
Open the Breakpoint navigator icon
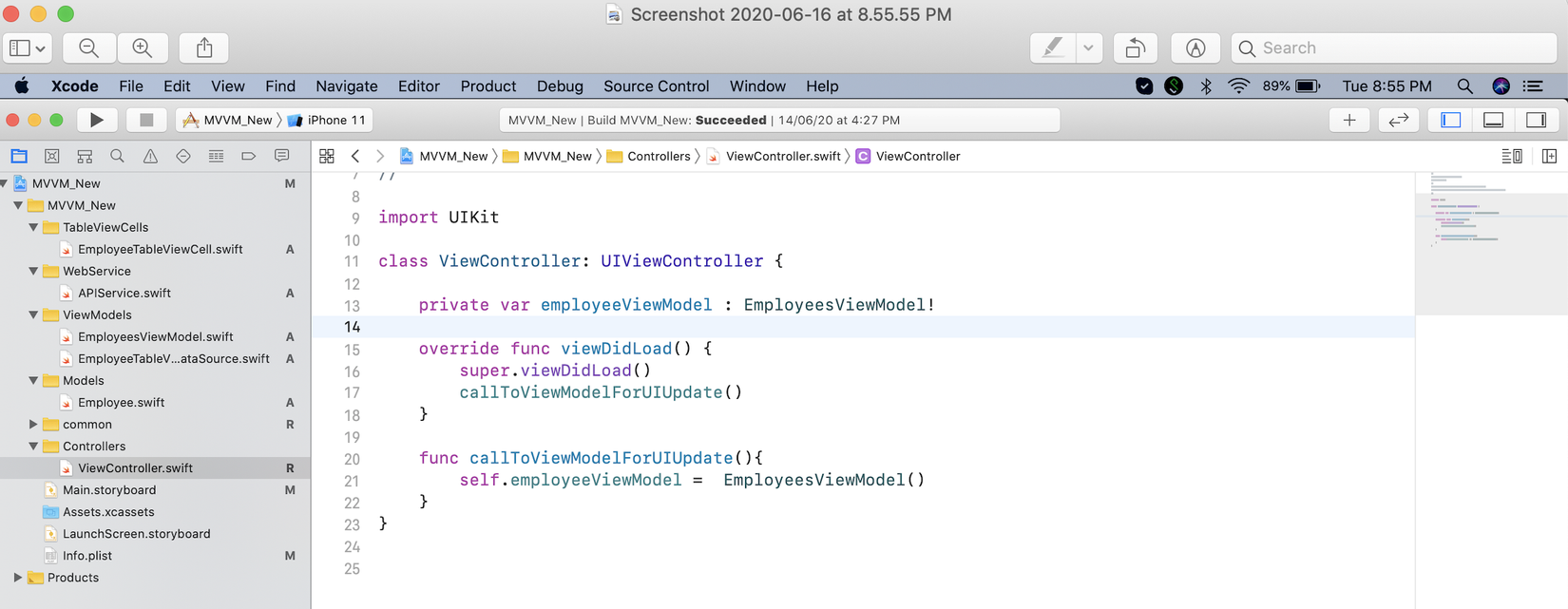249,156
